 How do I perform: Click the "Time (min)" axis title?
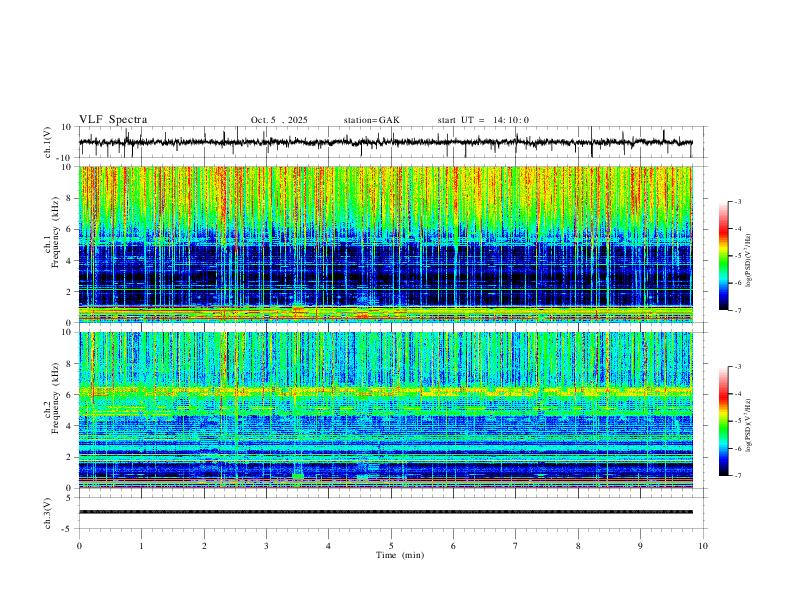pos(400,555)
